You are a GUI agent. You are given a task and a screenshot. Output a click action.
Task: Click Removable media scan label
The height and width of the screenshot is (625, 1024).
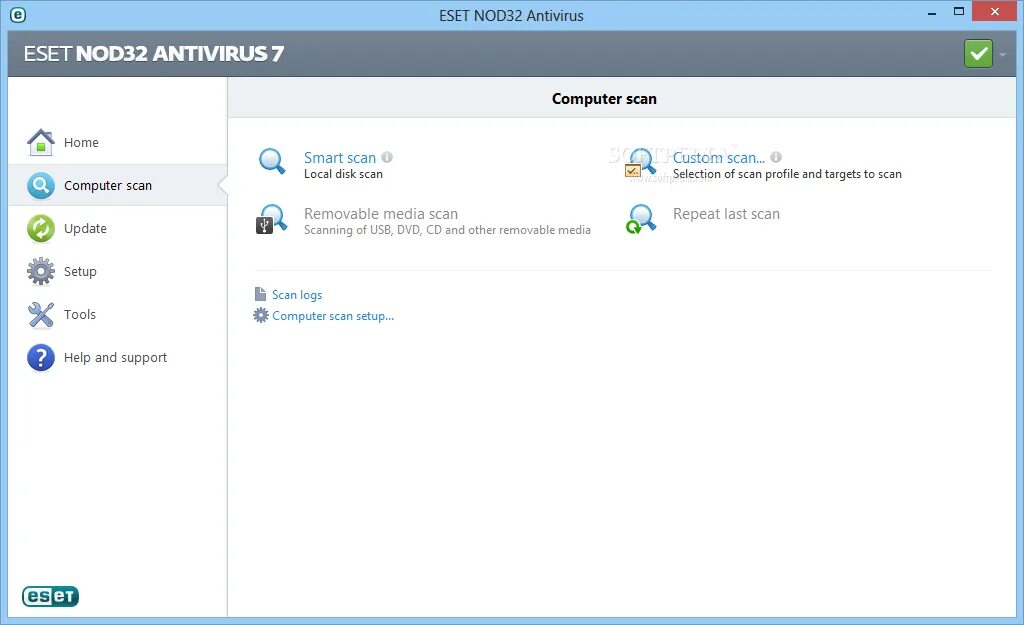(x=381, y=214)
